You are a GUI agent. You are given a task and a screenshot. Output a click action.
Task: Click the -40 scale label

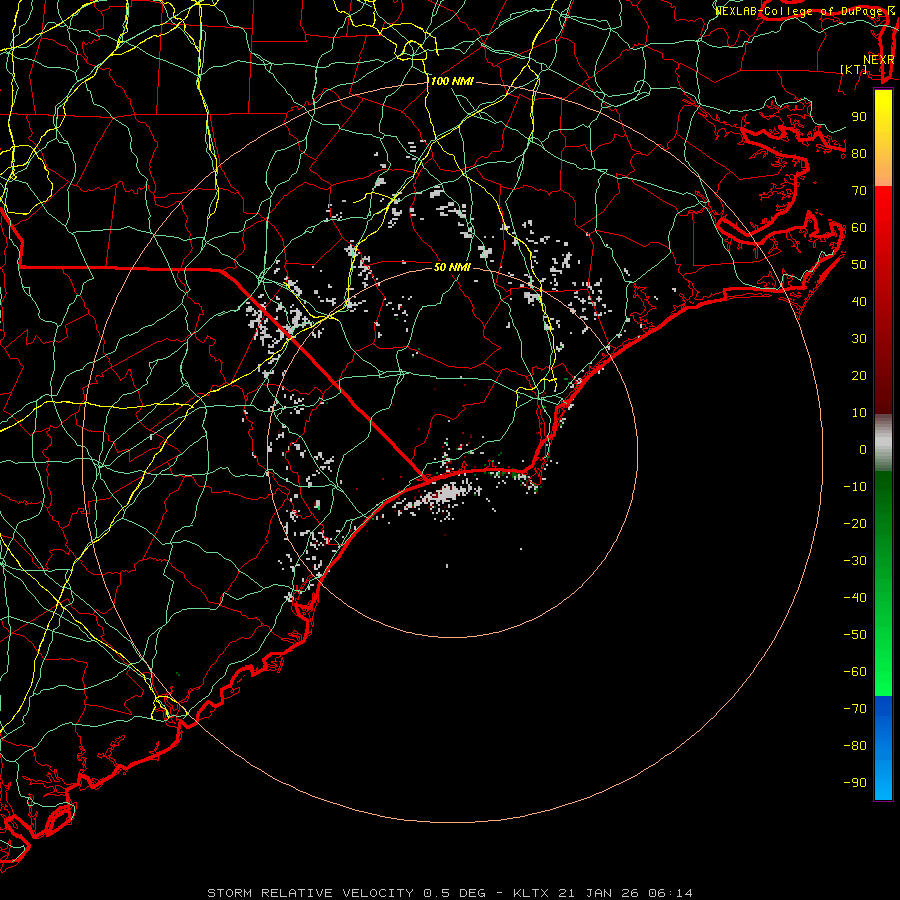(855, 598)
